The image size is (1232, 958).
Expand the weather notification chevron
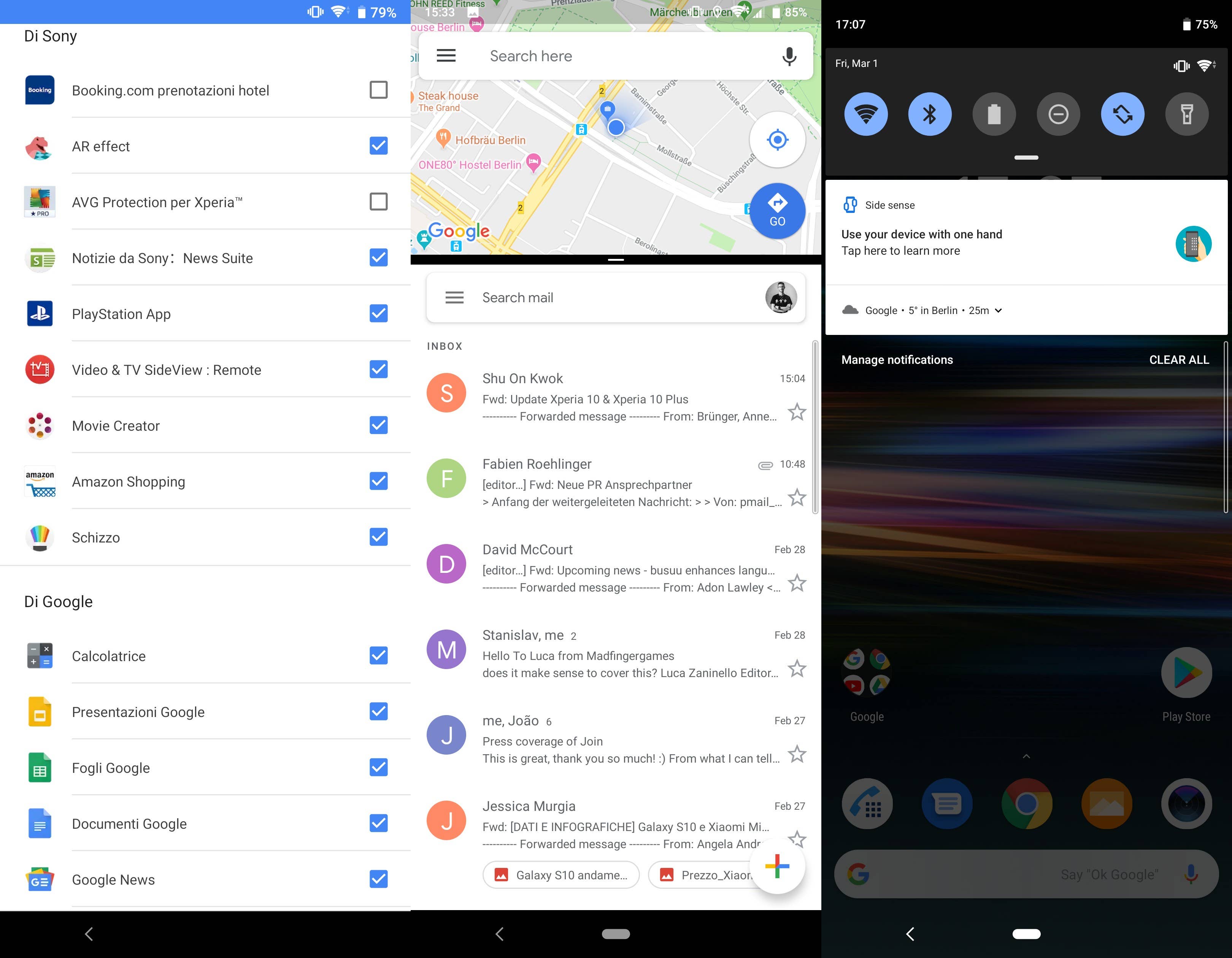[x=999, y=311]
